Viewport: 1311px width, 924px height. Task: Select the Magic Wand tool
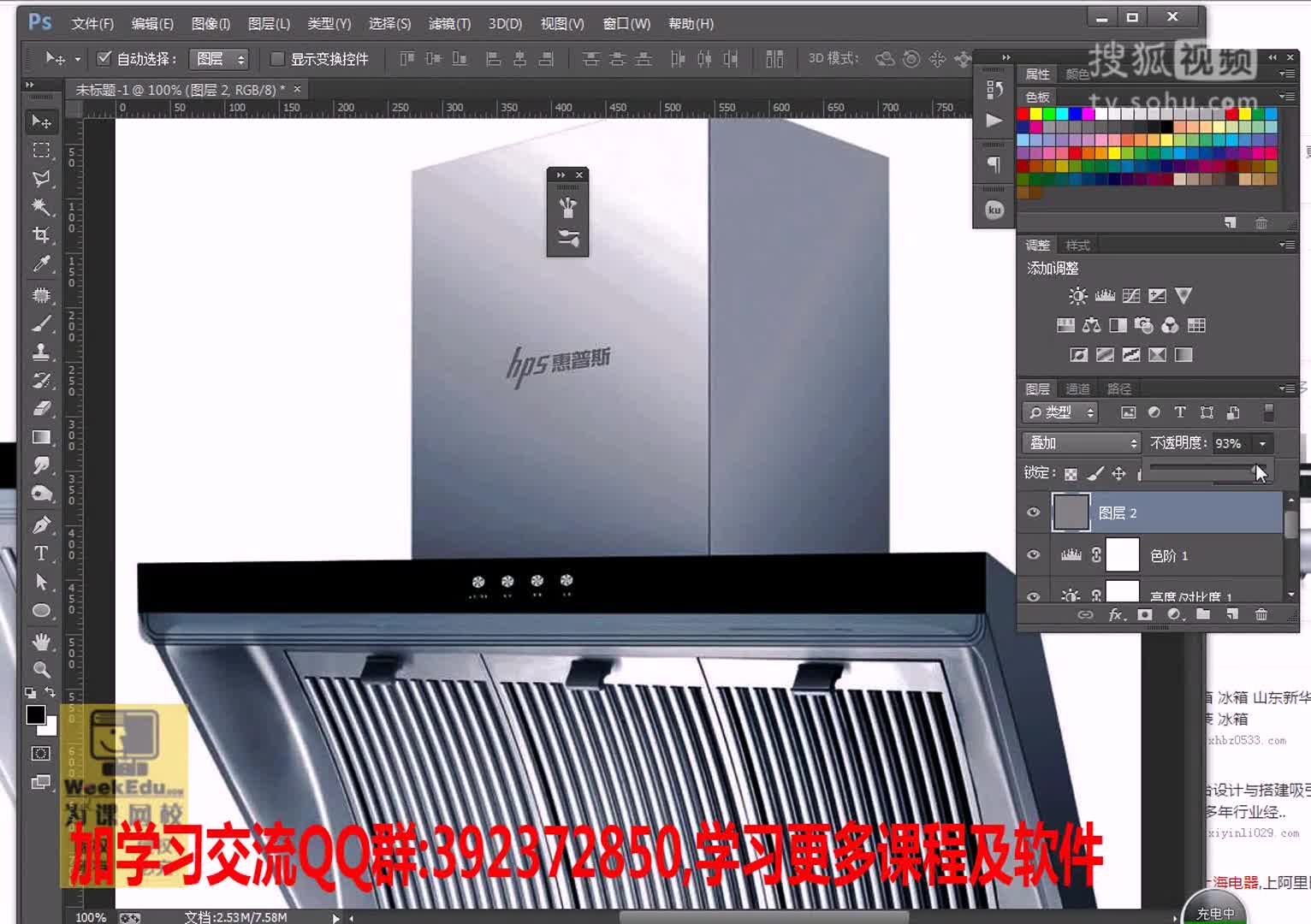click(x=41, y=207)
